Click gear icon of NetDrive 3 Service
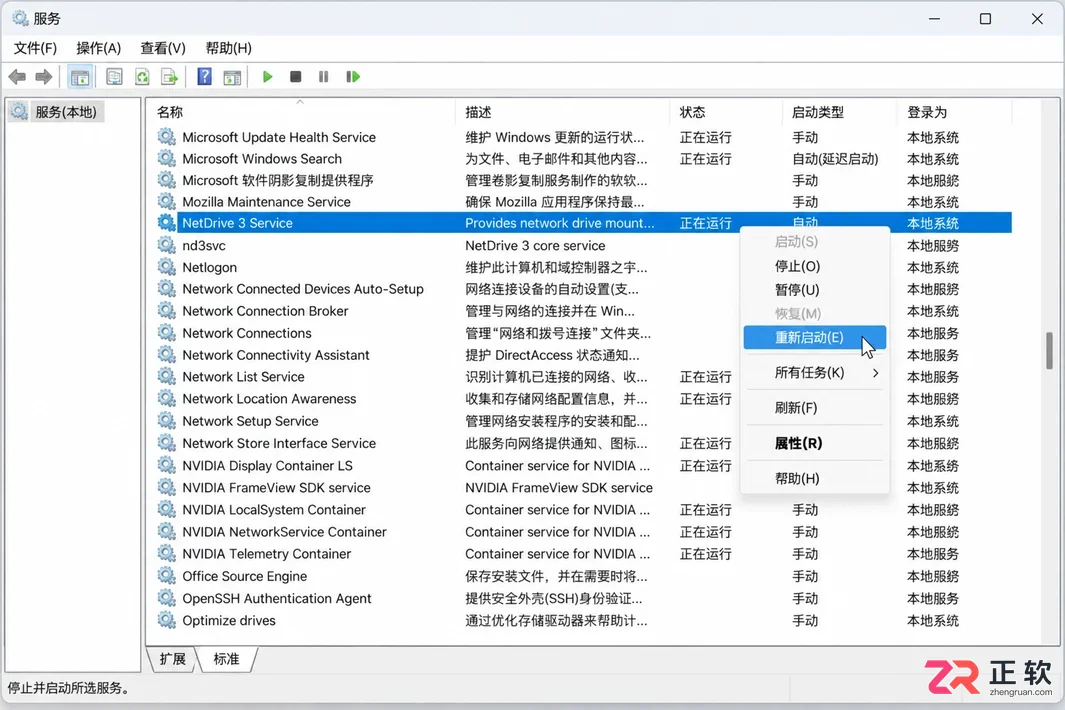 (166, 222)
